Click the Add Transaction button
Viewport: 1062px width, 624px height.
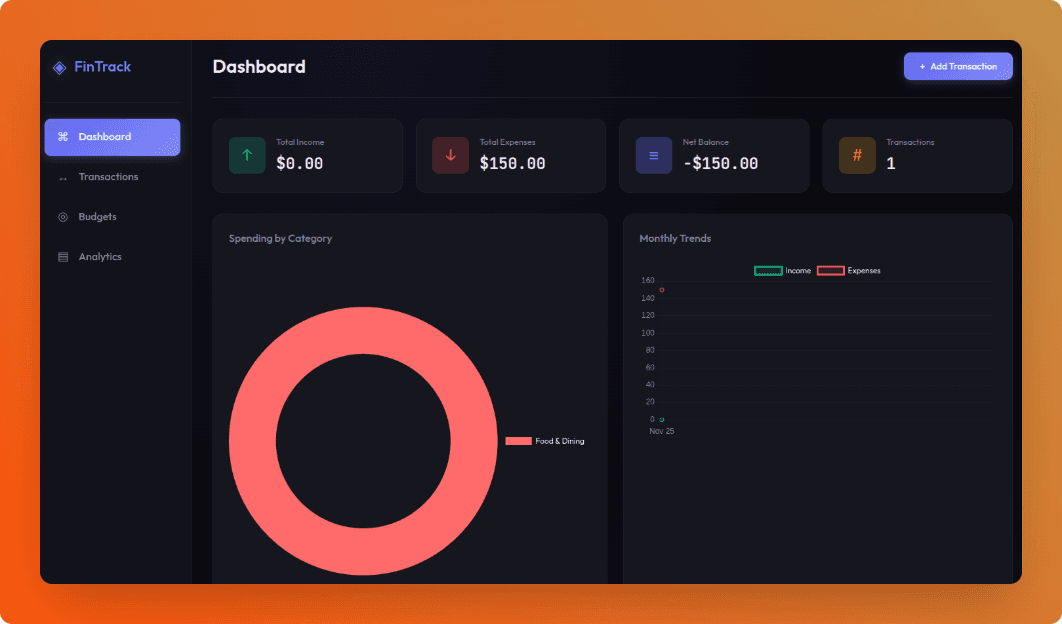point(957,66)
